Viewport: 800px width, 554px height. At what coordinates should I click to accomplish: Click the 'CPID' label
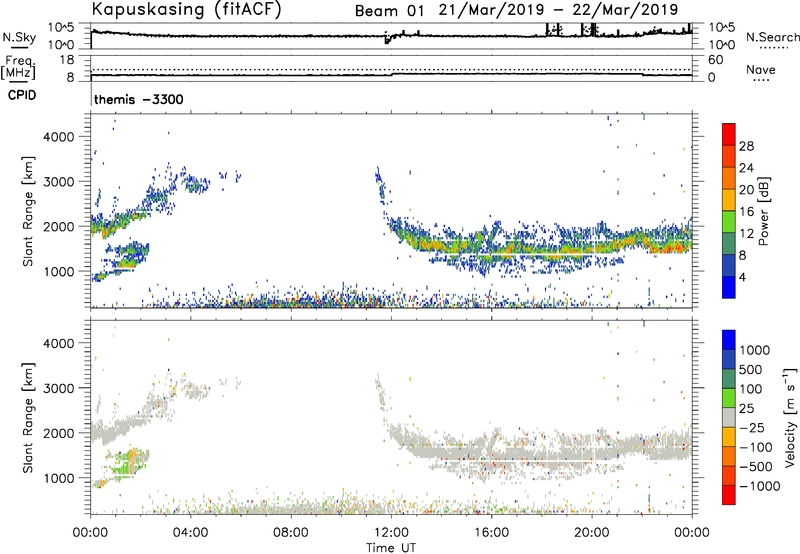pyautogui.click(x=22, y=95)
